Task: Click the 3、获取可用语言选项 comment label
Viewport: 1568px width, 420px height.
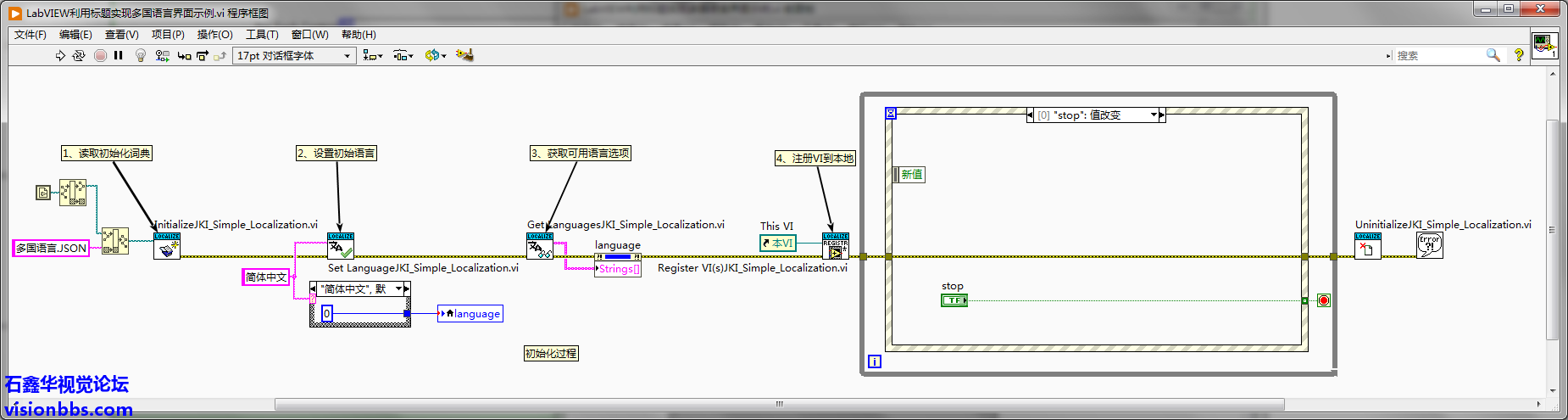Action: click(581, 154)
